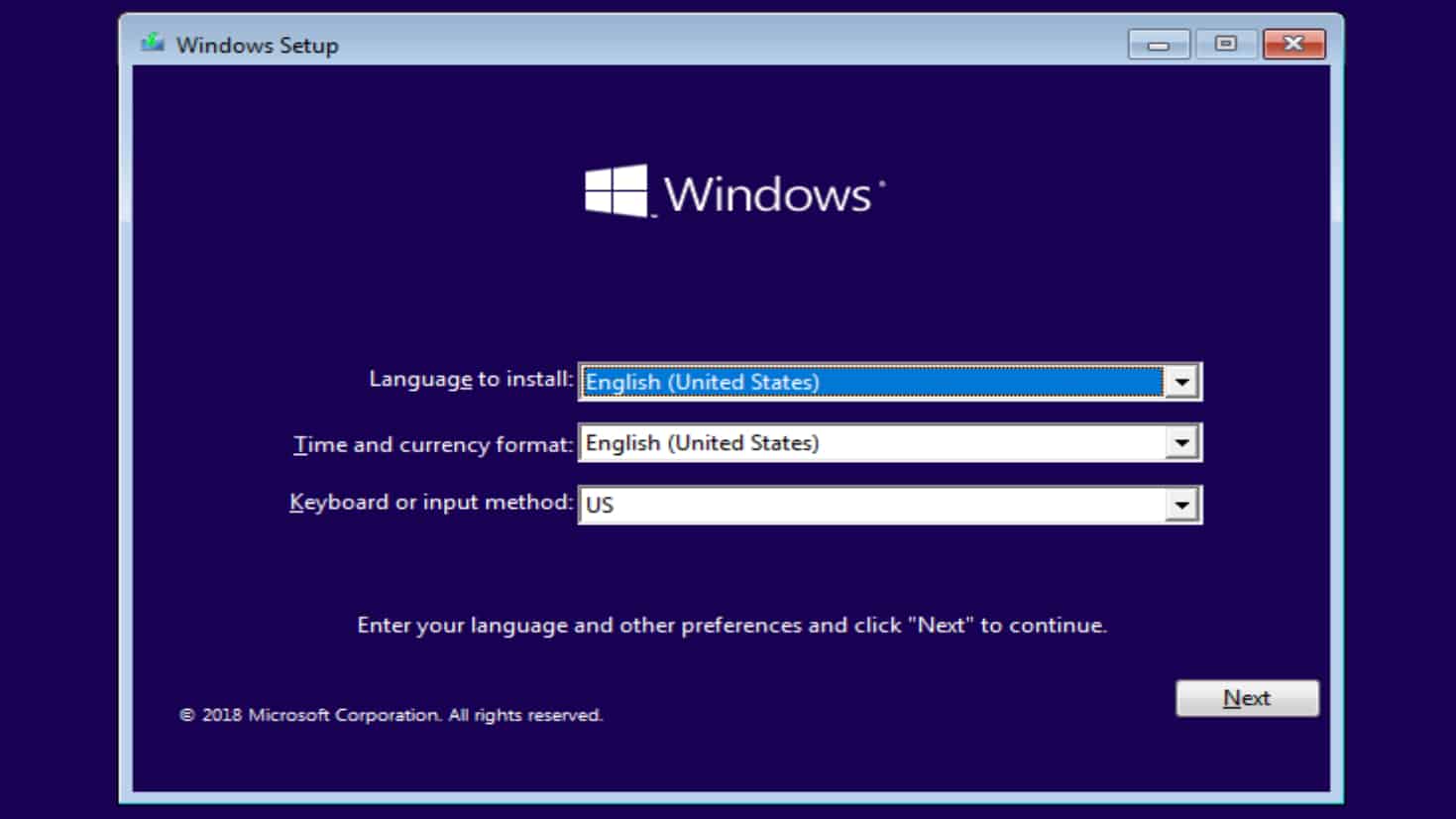Maximize the Windows Setup window

click(x=1226, y=45)
